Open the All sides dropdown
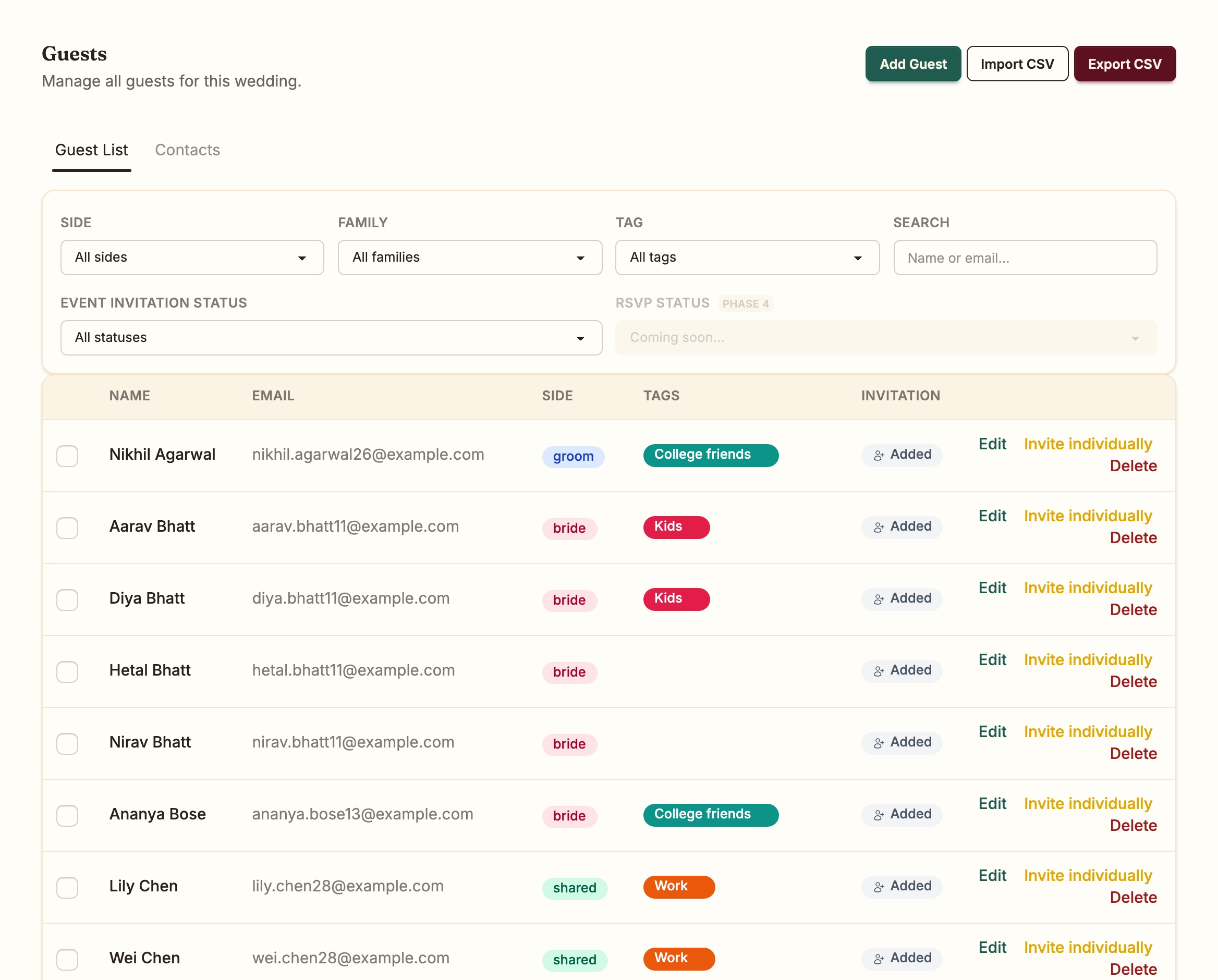The width and height of the screenshot is (1218, 980). coord(192,258)
